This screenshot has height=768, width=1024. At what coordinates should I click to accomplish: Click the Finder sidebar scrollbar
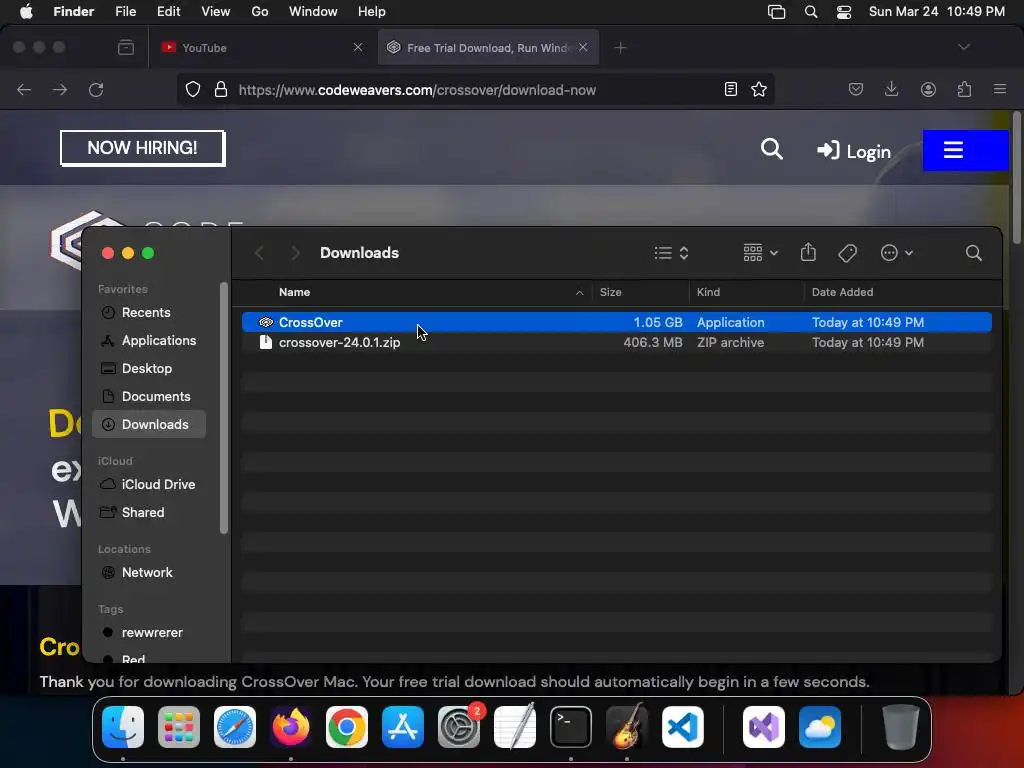pyautogui.click(x=224, y=408)
